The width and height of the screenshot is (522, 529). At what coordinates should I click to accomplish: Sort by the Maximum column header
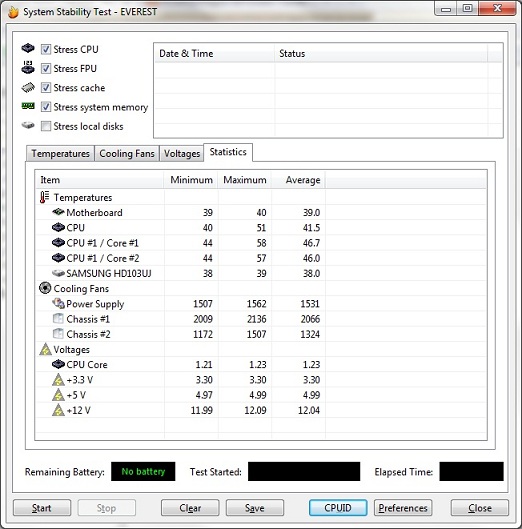245,180
